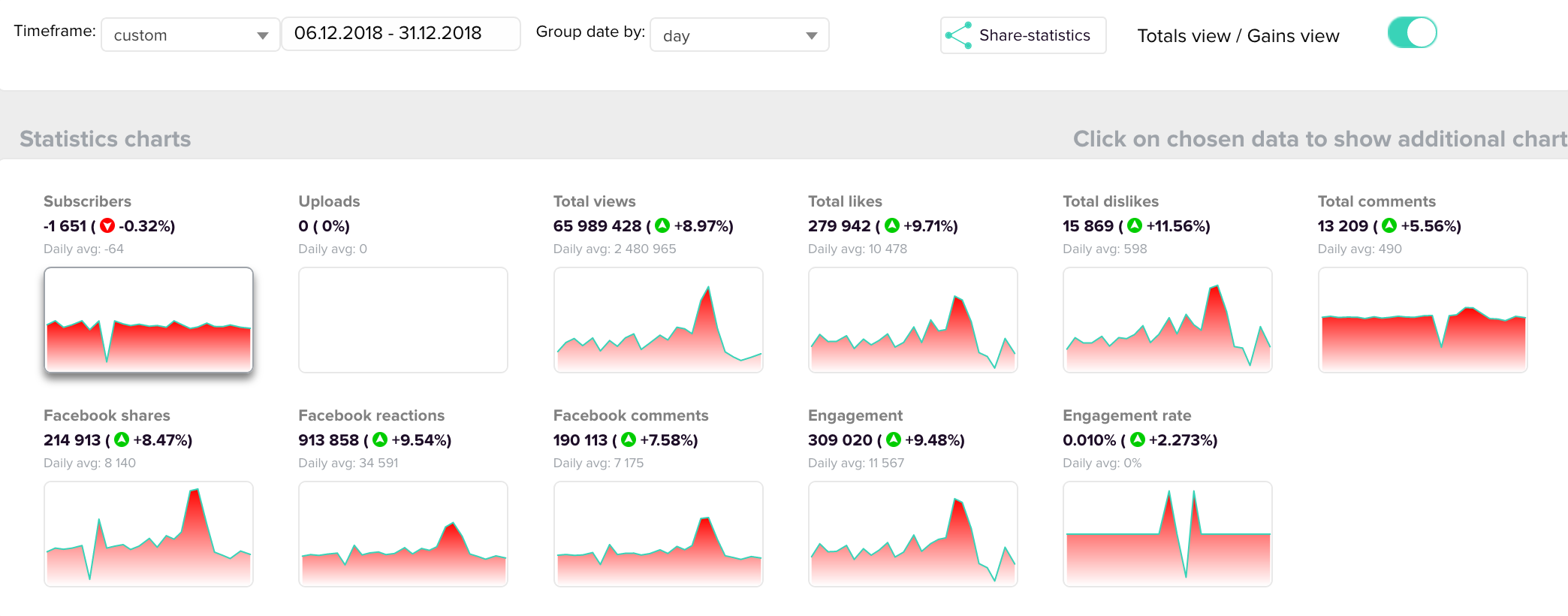Click the text Daily avg: 10 478
The width and height of the screenshot is (1568, 616).
858,249
